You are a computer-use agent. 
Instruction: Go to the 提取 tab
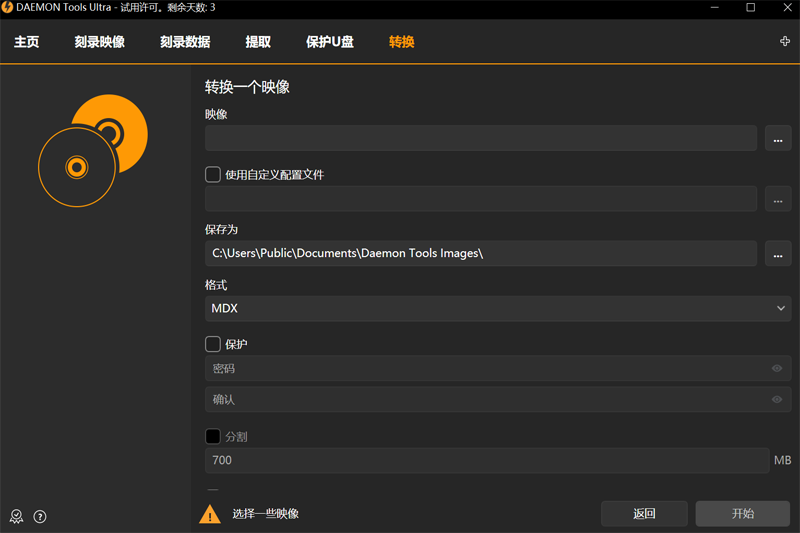[x=258, y=42]
